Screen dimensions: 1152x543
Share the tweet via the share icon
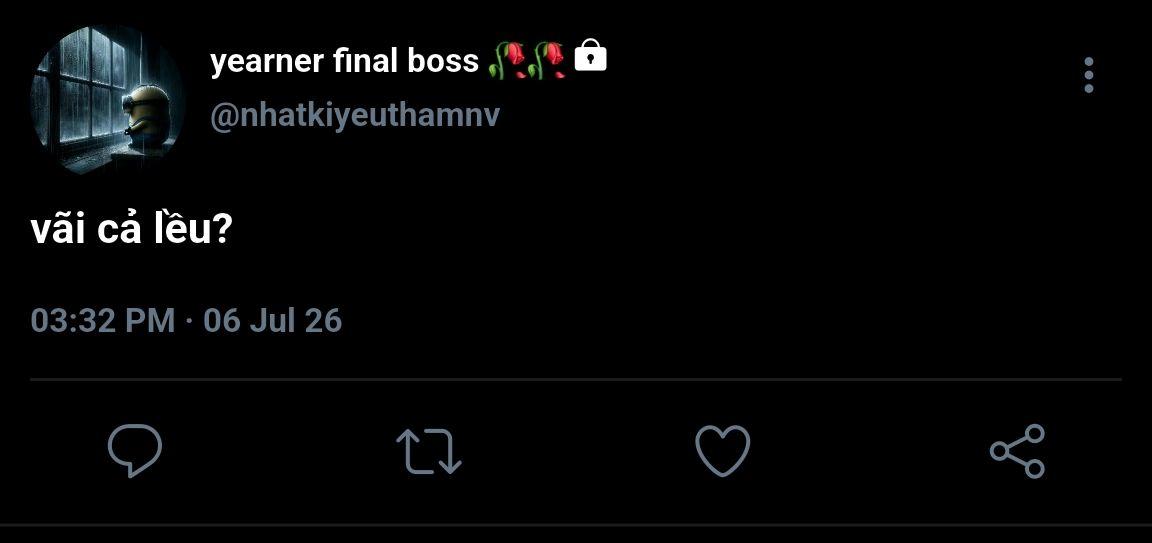click(x=1018, y=450)
